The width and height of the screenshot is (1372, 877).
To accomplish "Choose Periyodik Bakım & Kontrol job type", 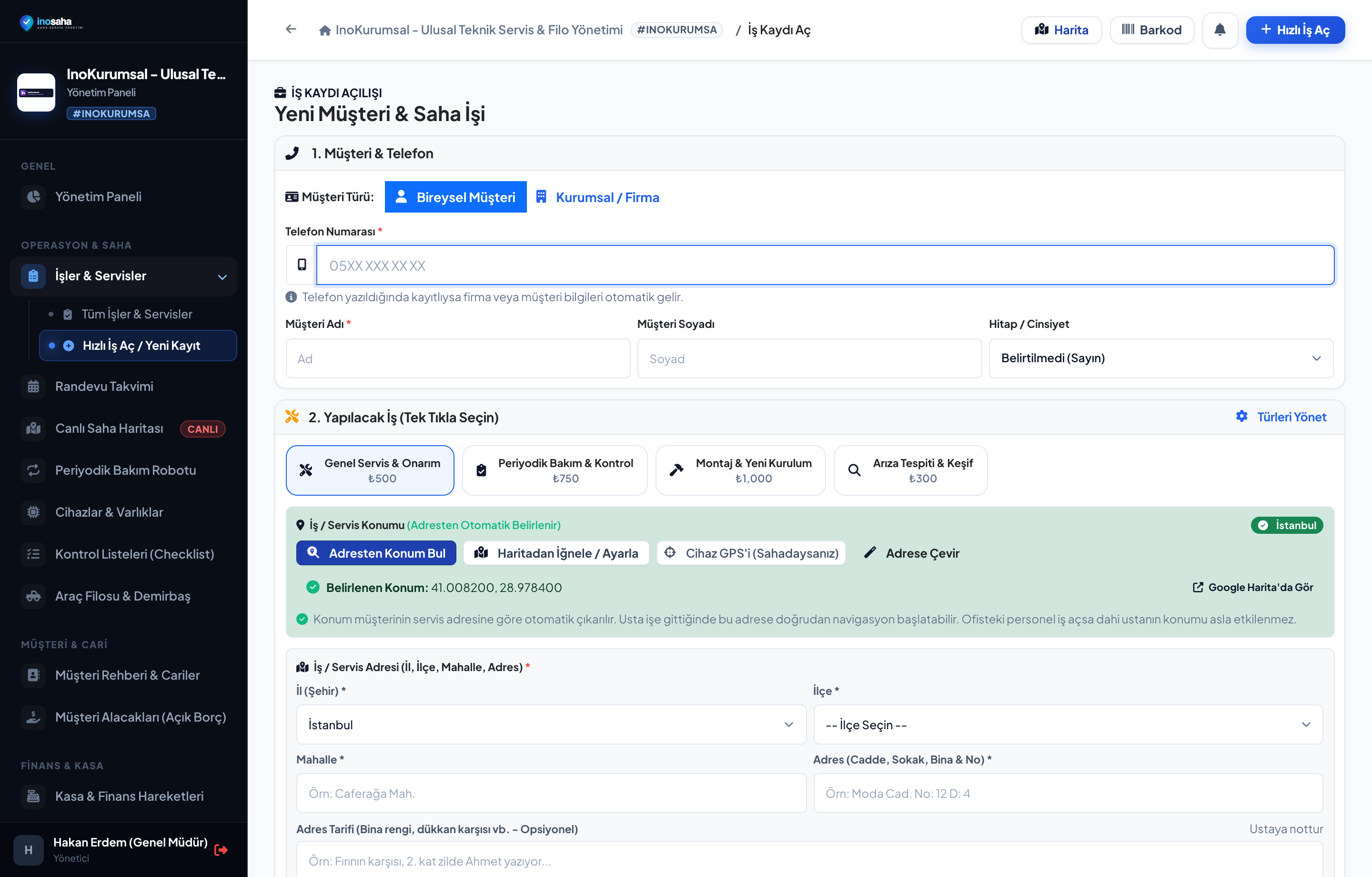I will tap(555, 470).
